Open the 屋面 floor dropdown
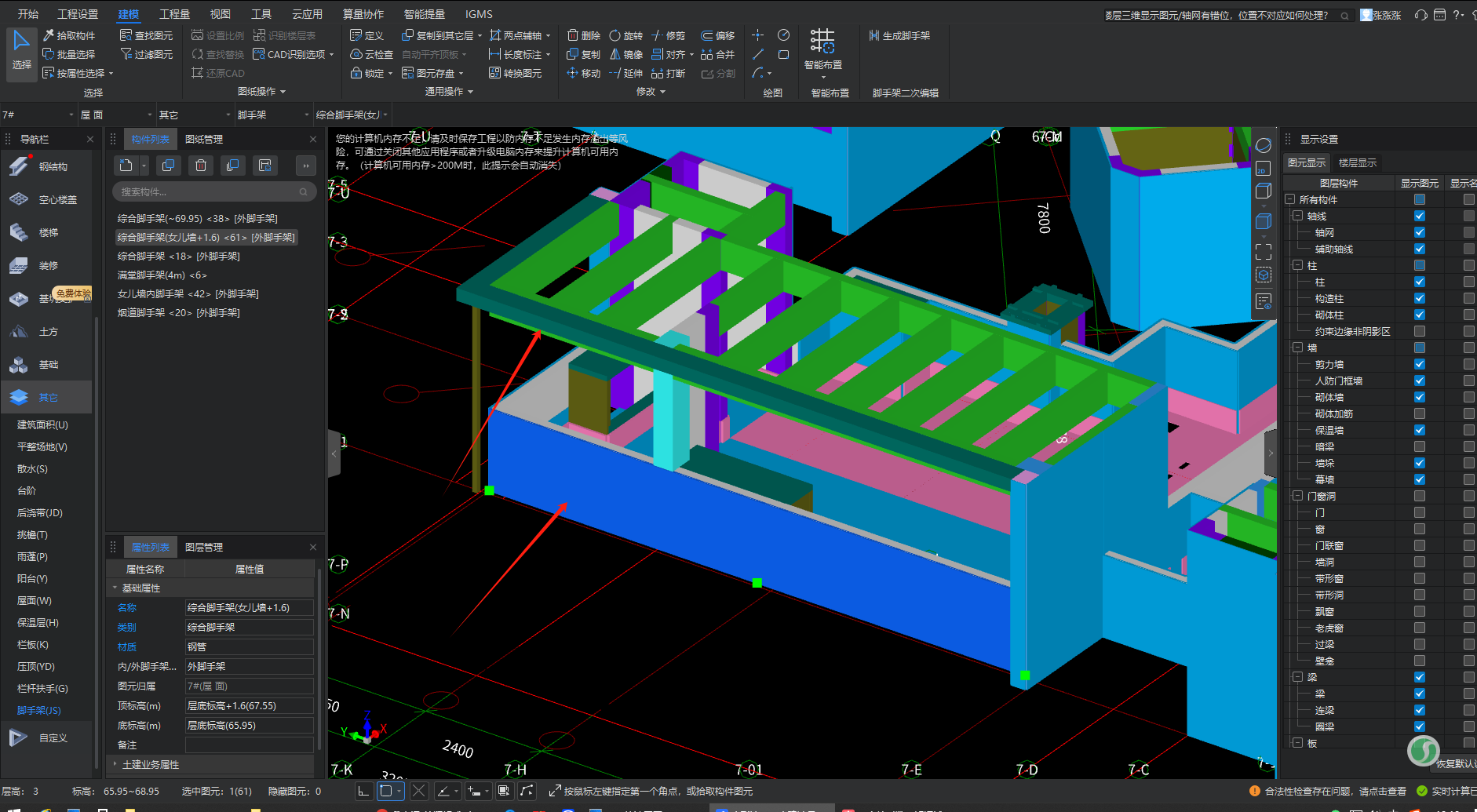1477x812 pixels. [x=116, y=115]
